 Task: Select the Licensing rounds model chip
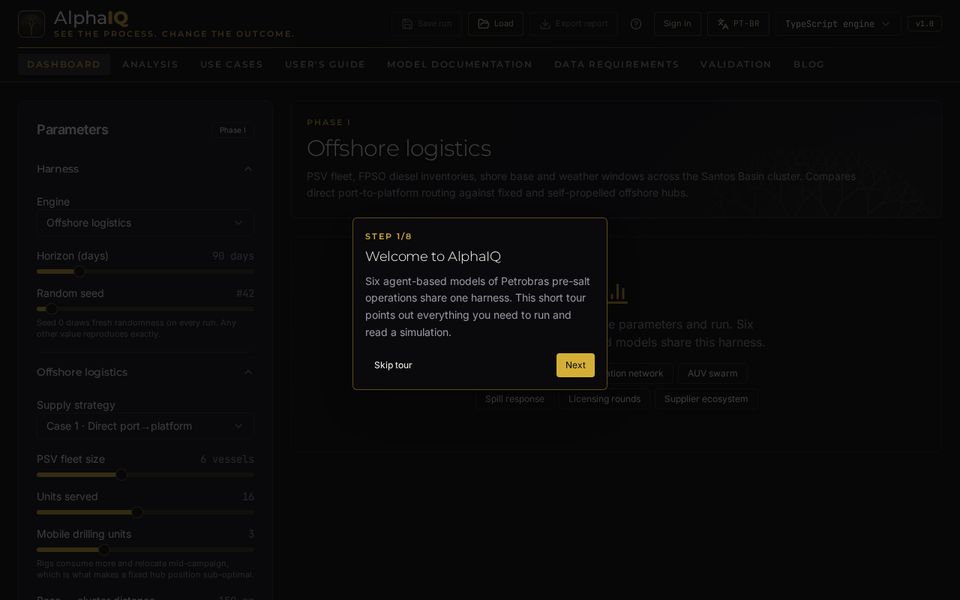tap(604, 399)
